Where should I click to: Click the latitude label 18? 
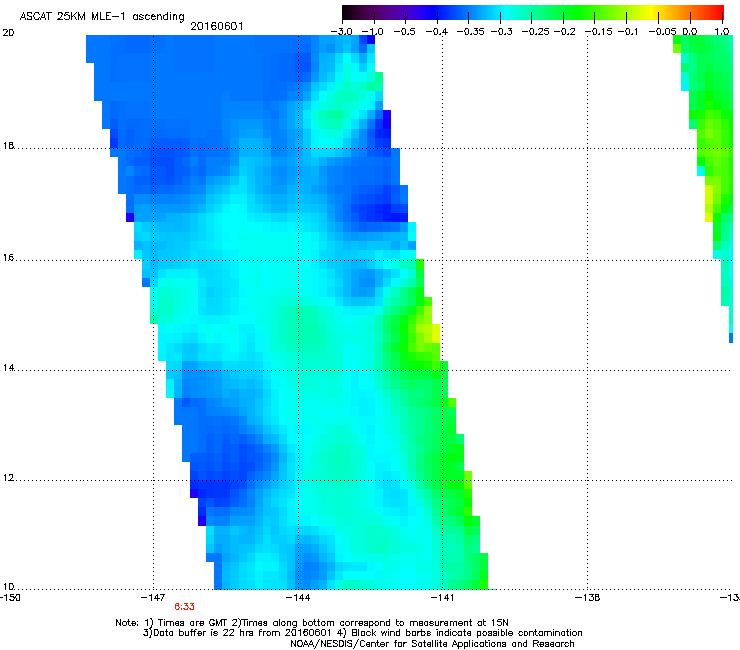[8, 145]
